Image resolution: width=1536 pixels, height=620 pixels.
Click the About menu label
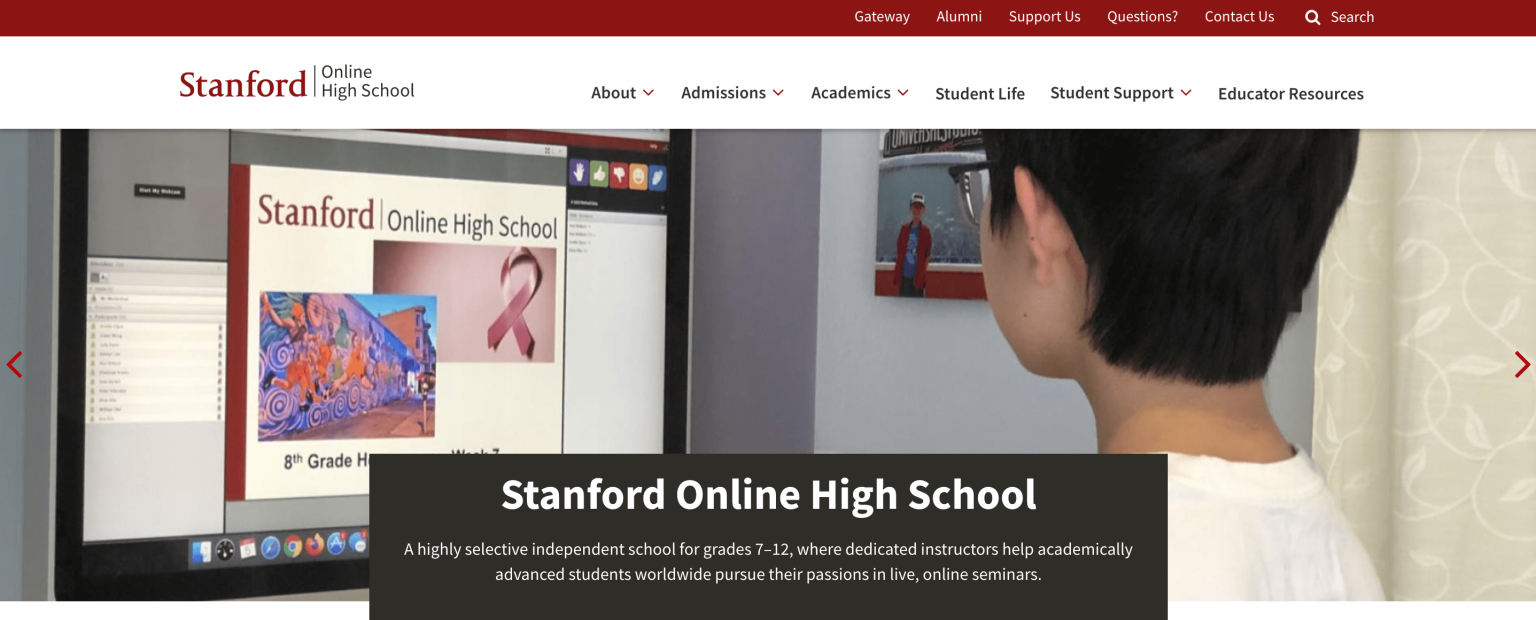612,93
